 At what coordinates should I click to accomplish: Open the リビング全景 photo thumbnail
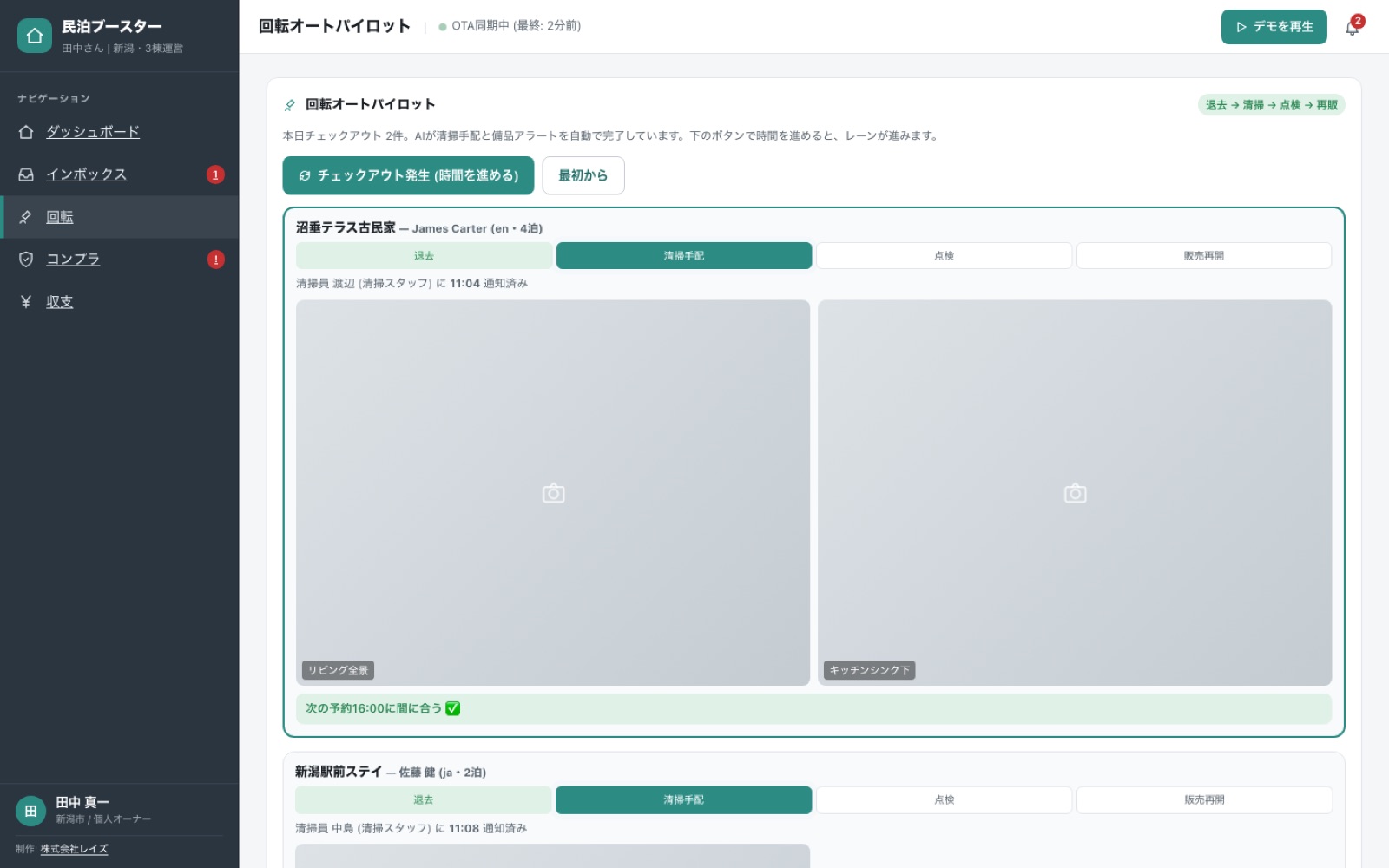point(553,493)
